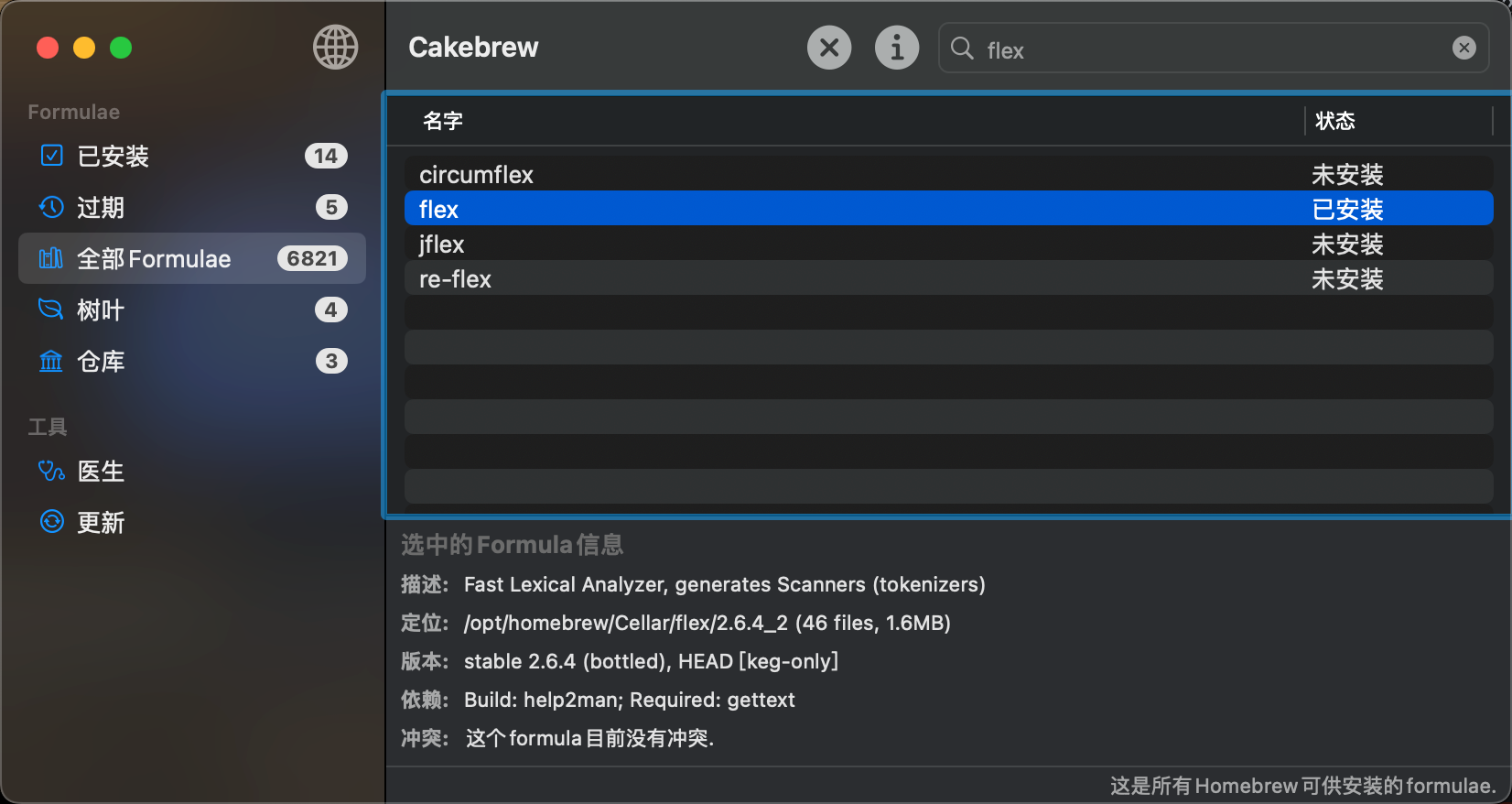Open the 更新 update tool
This screenshot has height=804, width=1512.
[x=192, y=522]
